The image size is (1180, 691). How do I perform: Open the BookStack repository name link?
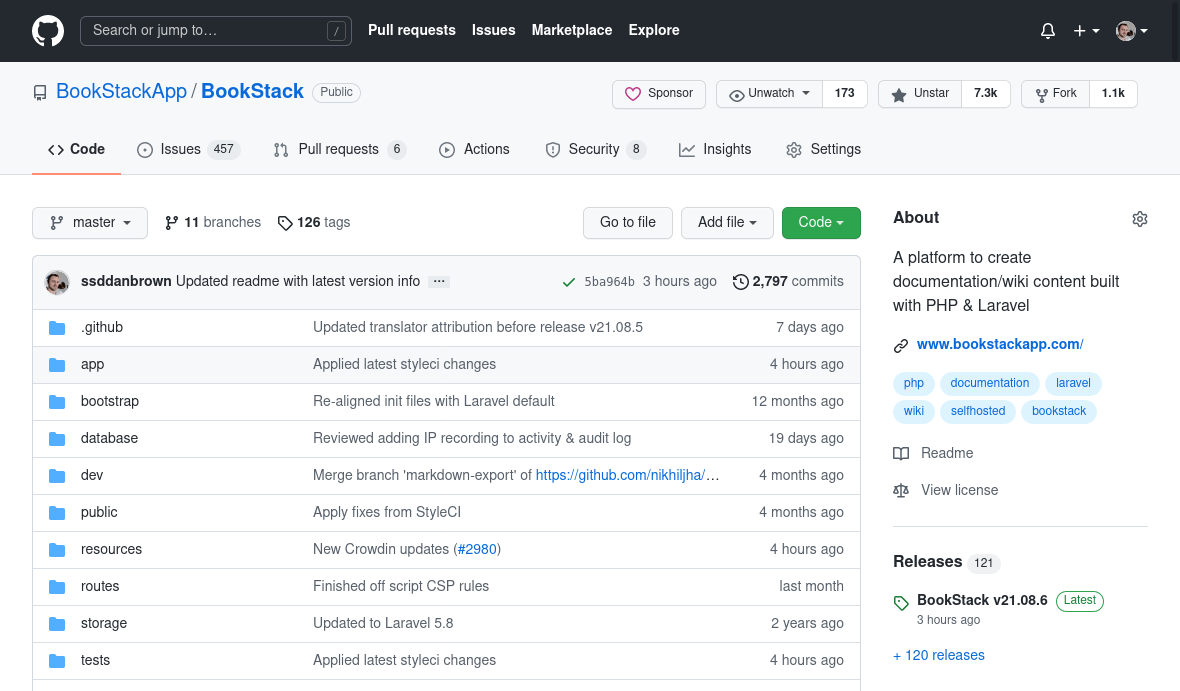pos(252,91)
